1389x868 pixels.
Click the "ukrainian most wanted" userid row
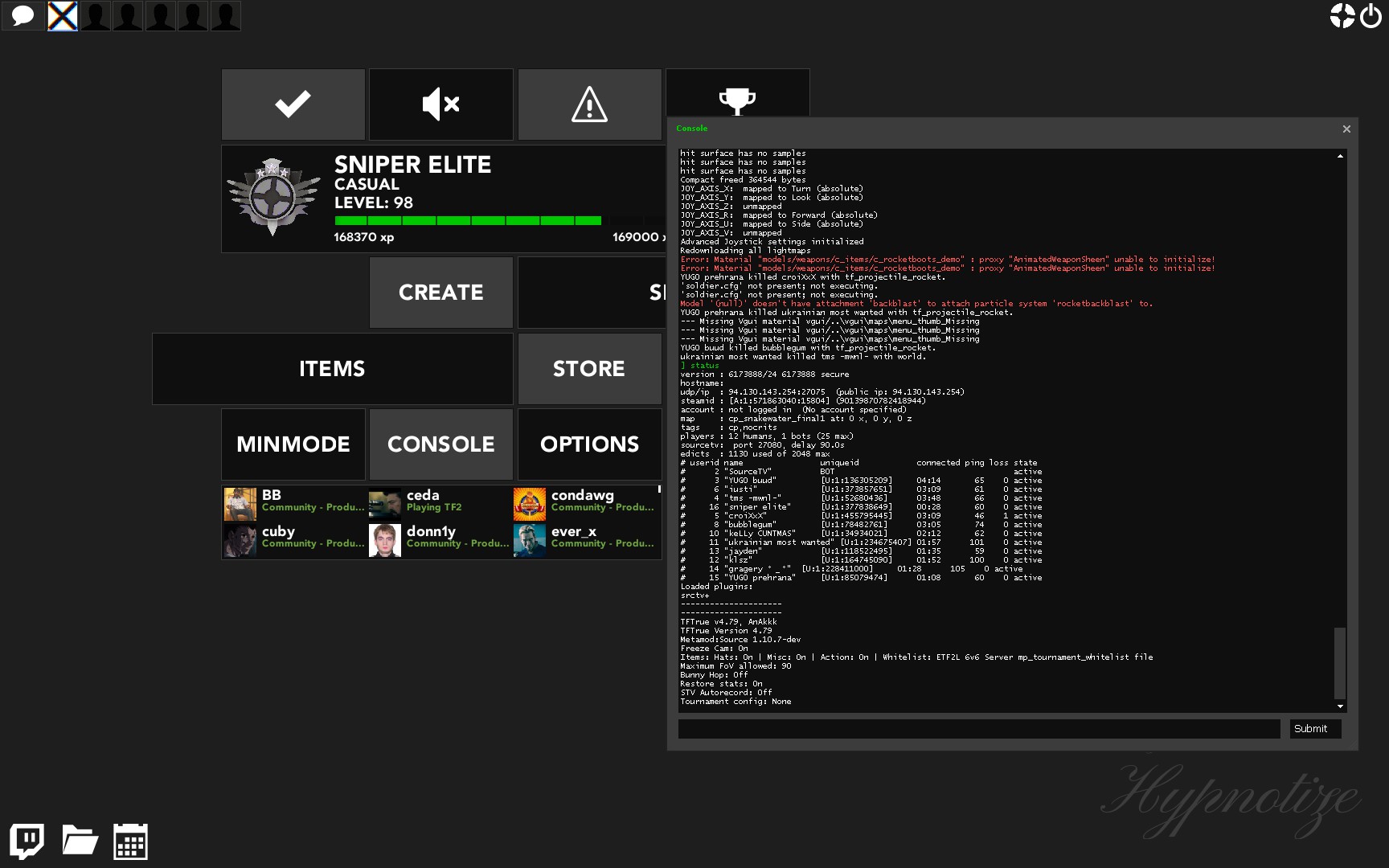[x=861, y=542]
